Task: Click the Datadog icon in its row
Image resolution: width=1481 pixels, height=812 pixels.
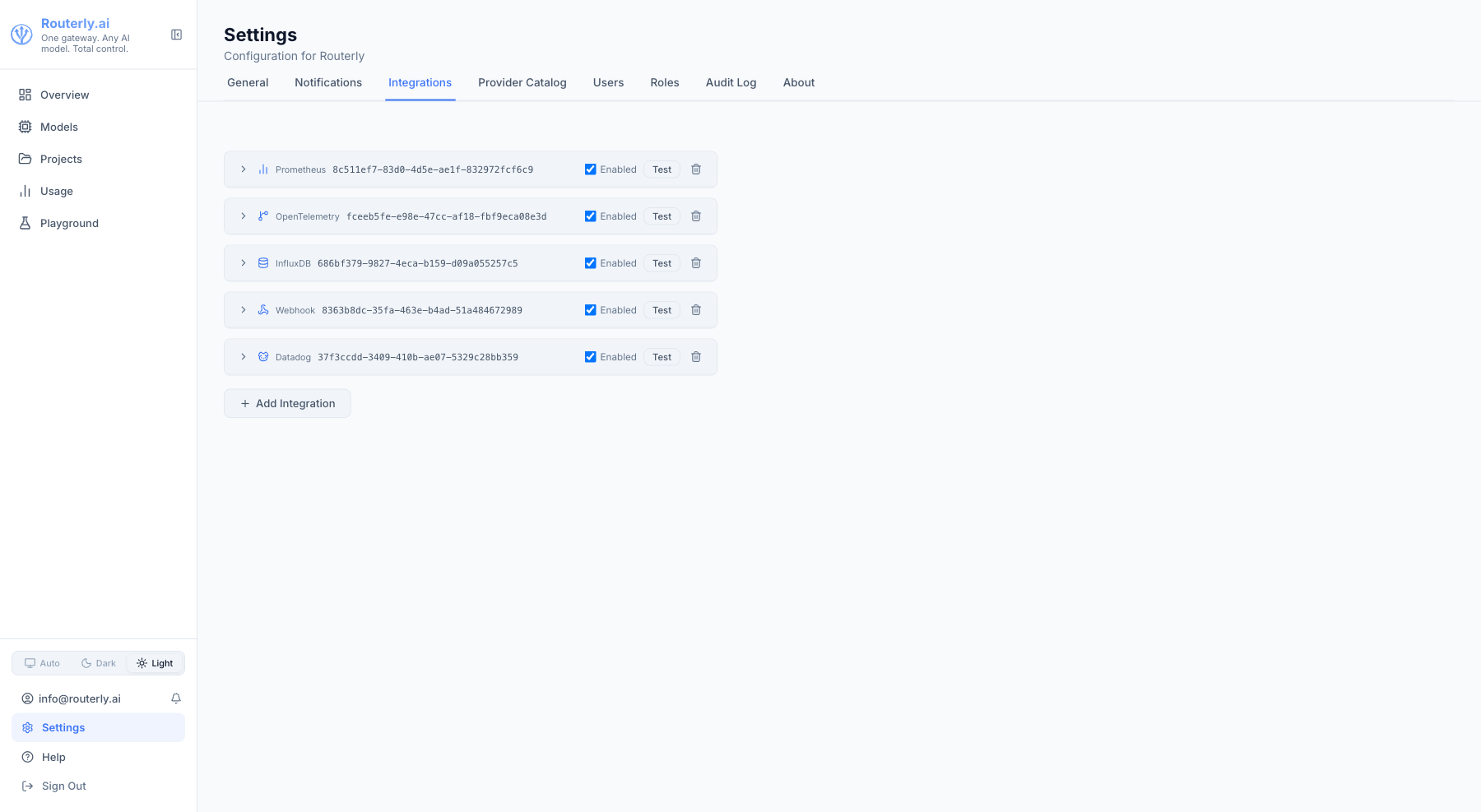Action: point(263,357)
